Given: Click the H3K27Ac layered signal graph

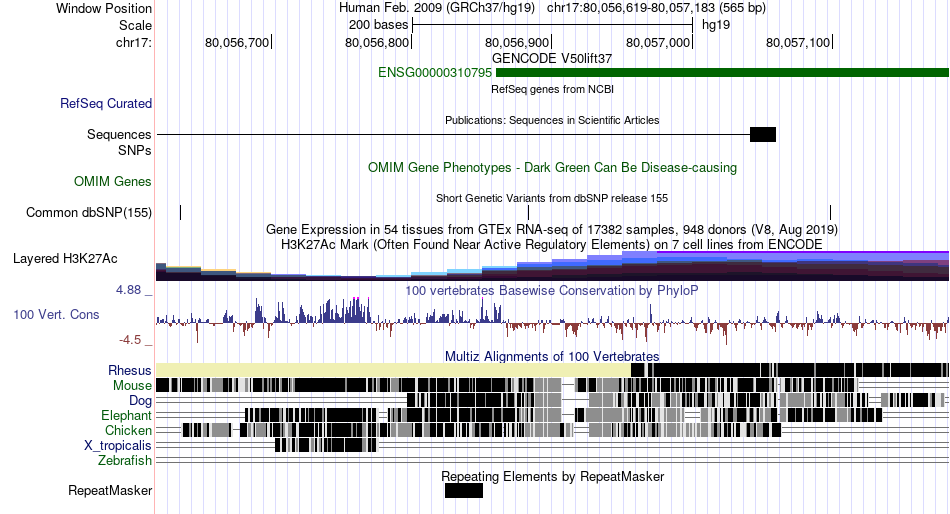Looking at the screenshot, I should pos(552,266).
